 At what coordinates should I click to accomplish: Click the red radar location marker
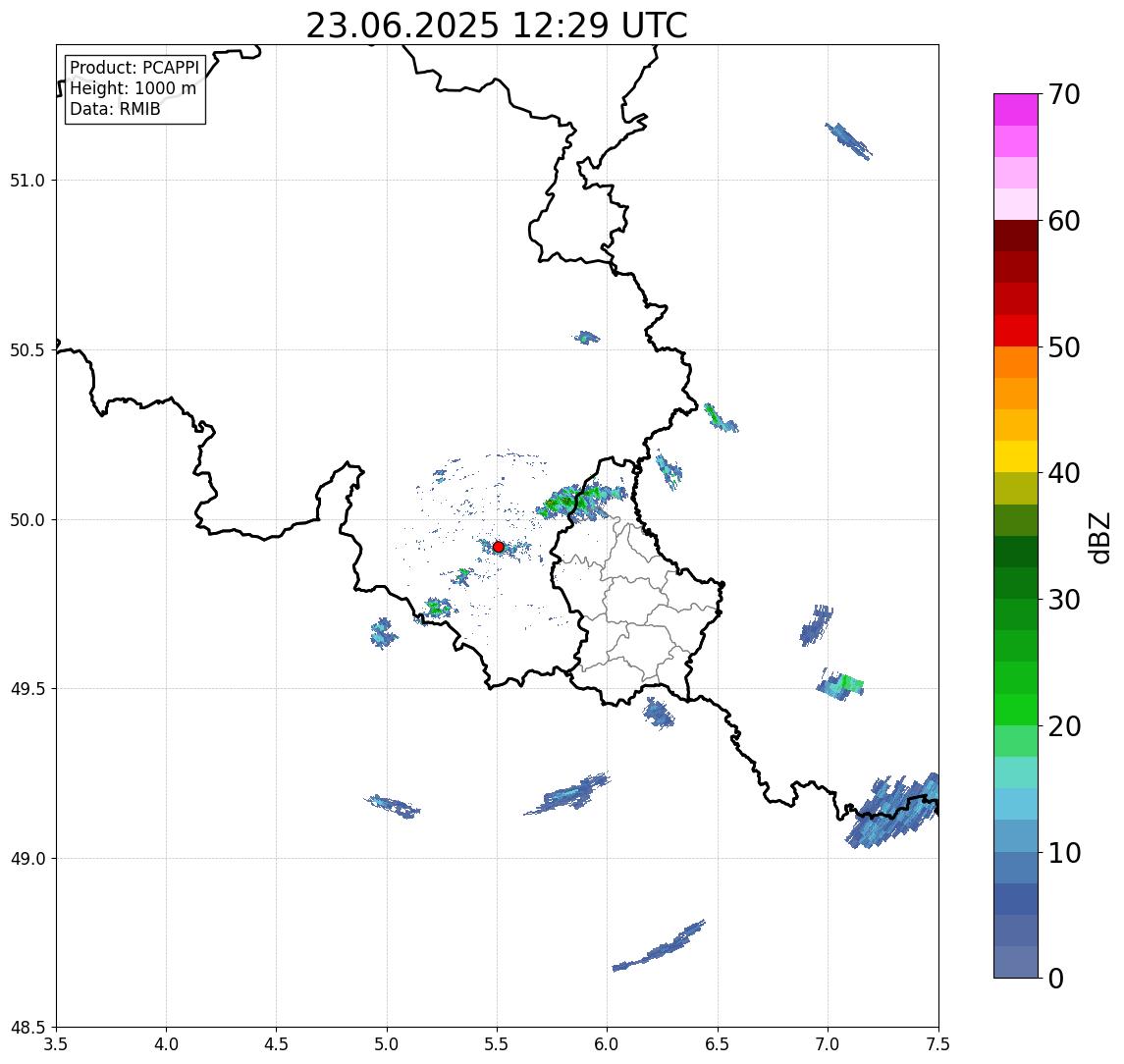pyautogui.click(x=499, y=547)
